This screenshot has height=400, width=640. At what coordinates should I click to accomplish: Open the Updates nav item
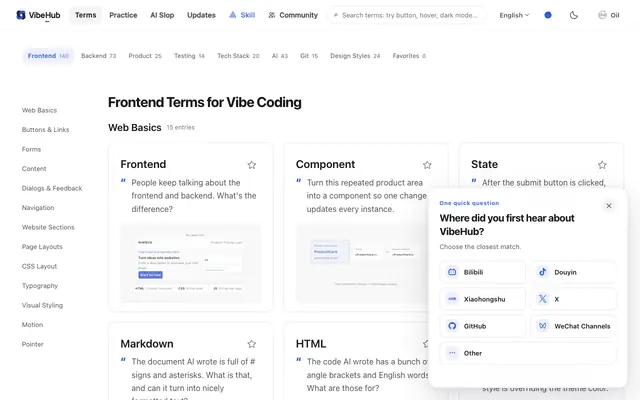click(201, 15)
